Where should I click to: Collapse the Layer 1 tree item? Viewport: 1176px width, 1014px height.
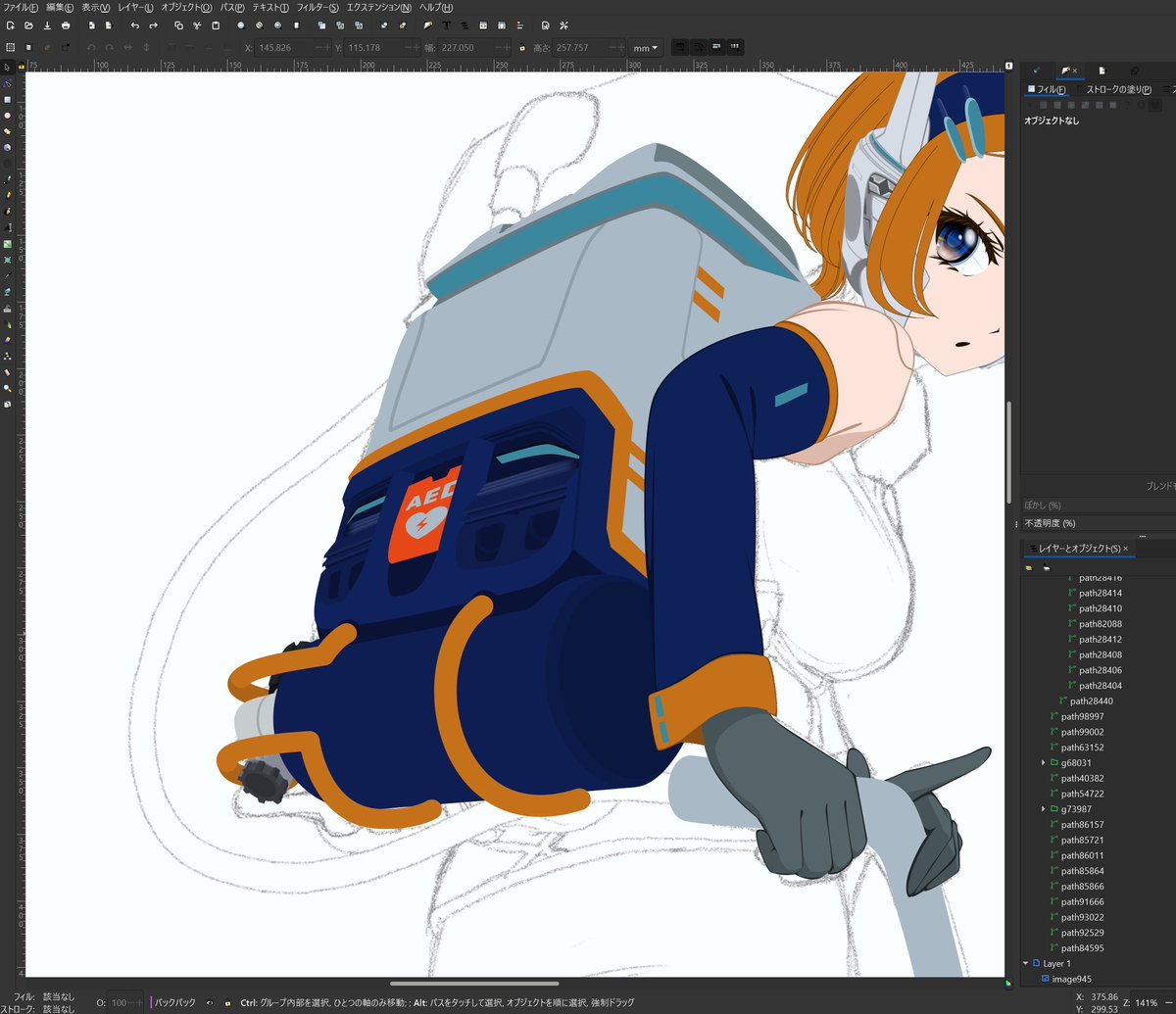[1026, 964]
